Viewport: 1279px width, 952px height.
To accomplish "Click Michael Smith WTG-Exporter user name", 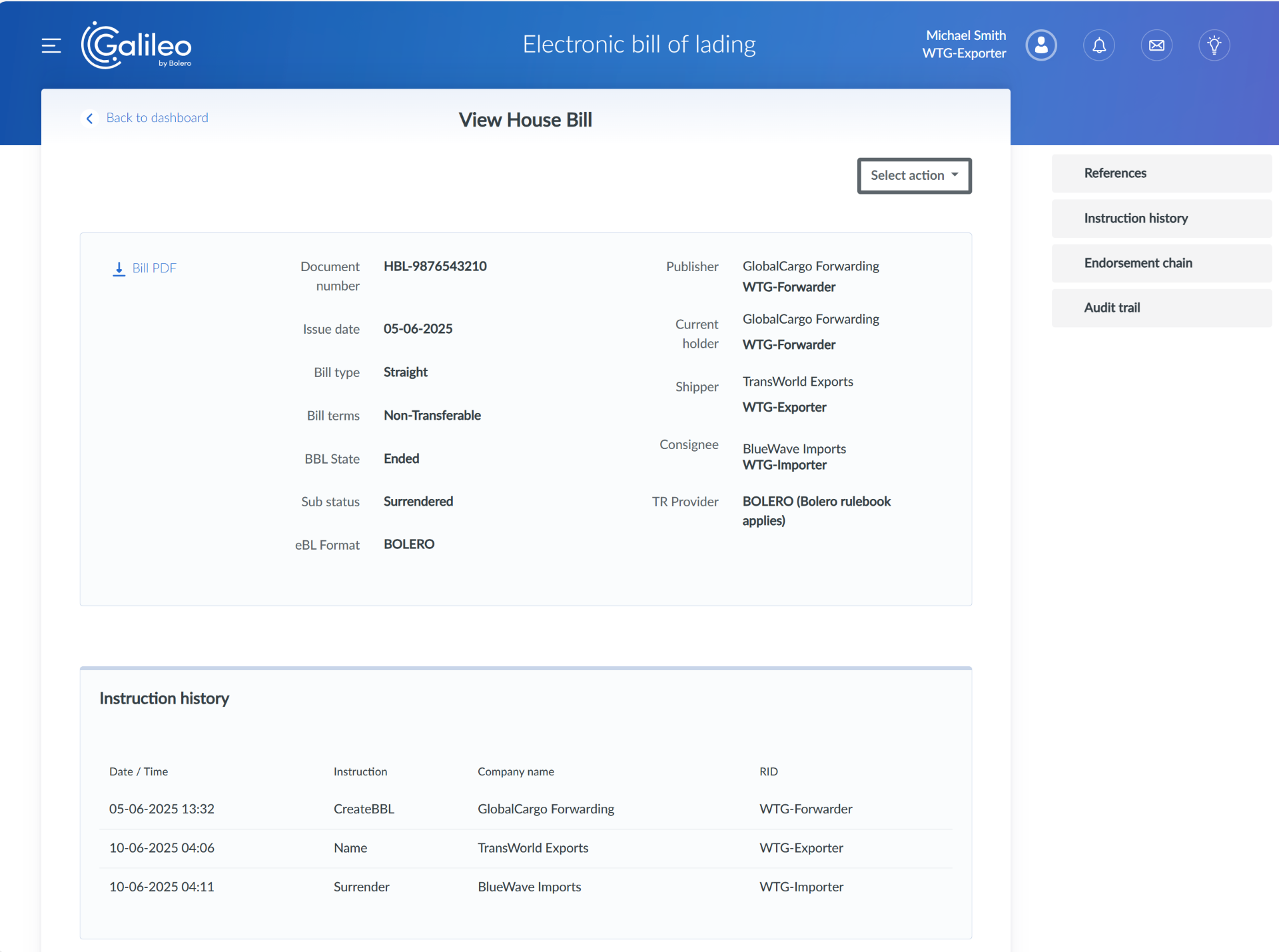I will (964, 45).
